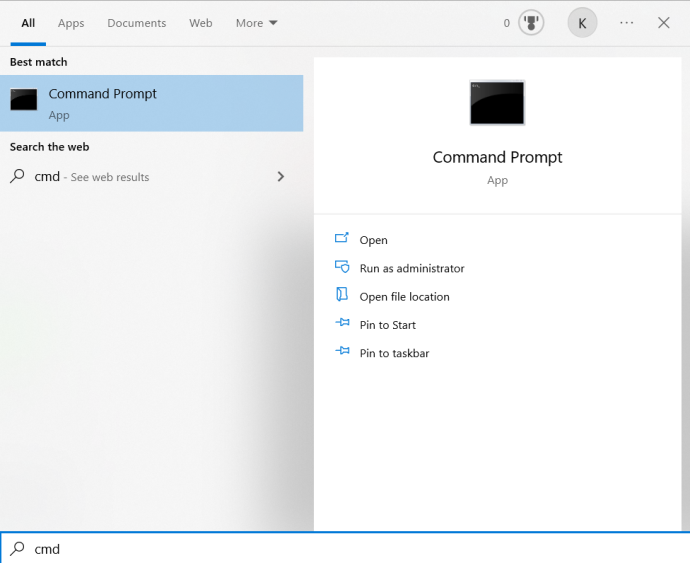Click the Pin to taskbar pin icon
690x563 pixels.
(x=342, y=351)
